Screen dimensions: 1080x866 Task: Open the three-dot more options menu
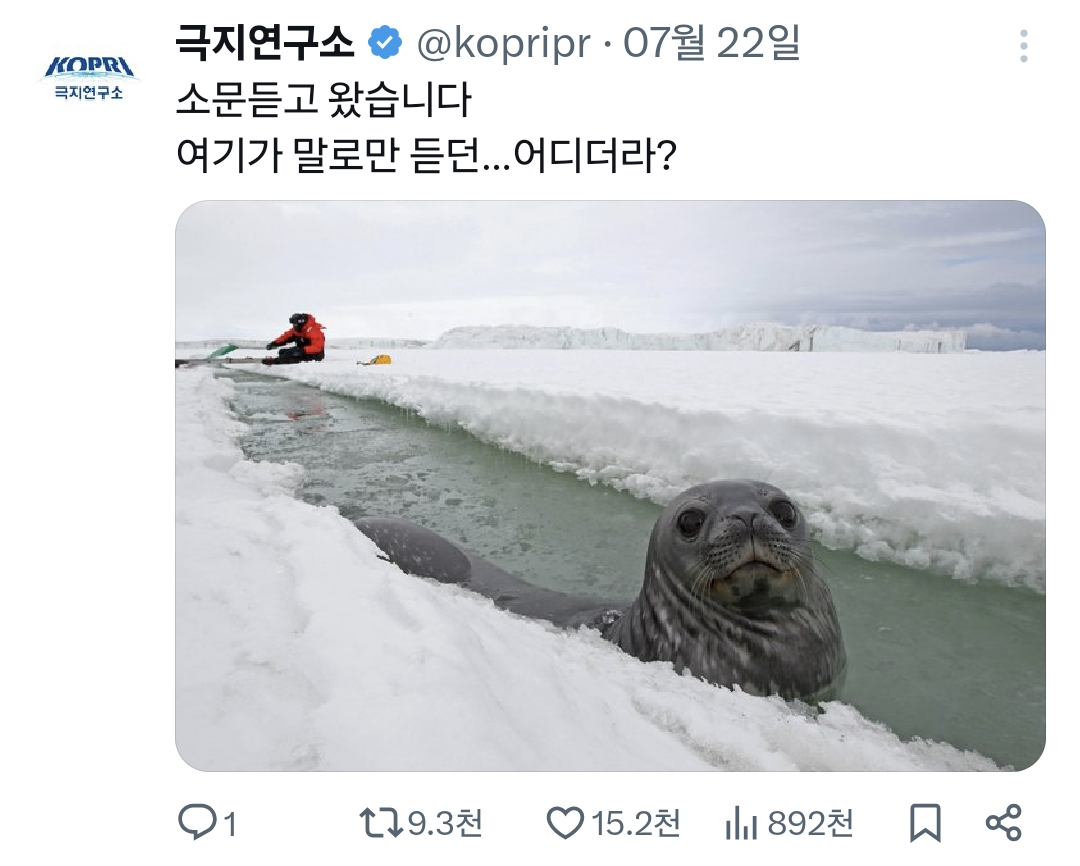point(1023,47)
